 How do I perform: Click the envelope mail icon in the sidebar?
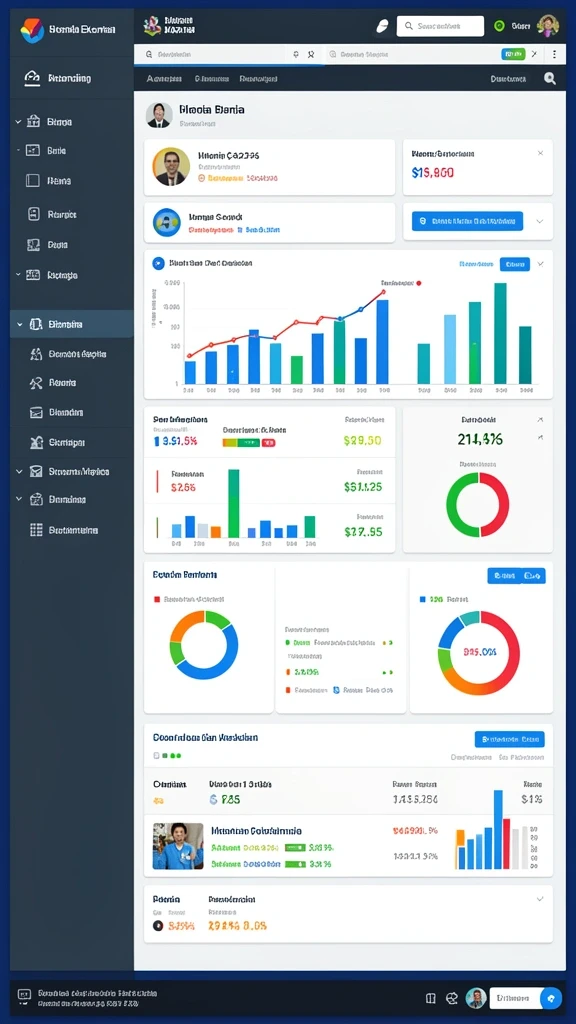coord(36,472)
